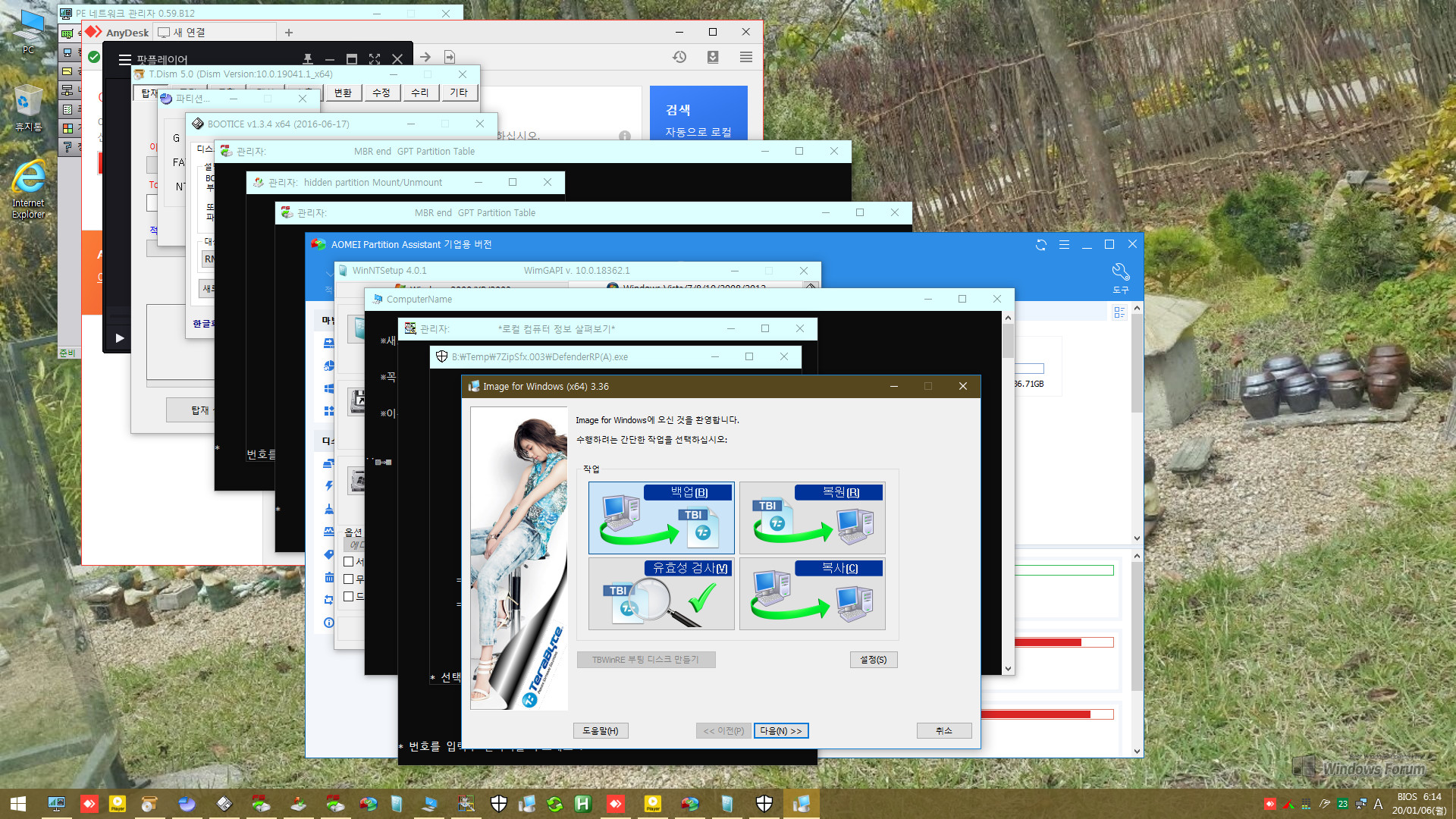Click the network computers tray icon
1456x819 pixels.
pos(1361,804)
